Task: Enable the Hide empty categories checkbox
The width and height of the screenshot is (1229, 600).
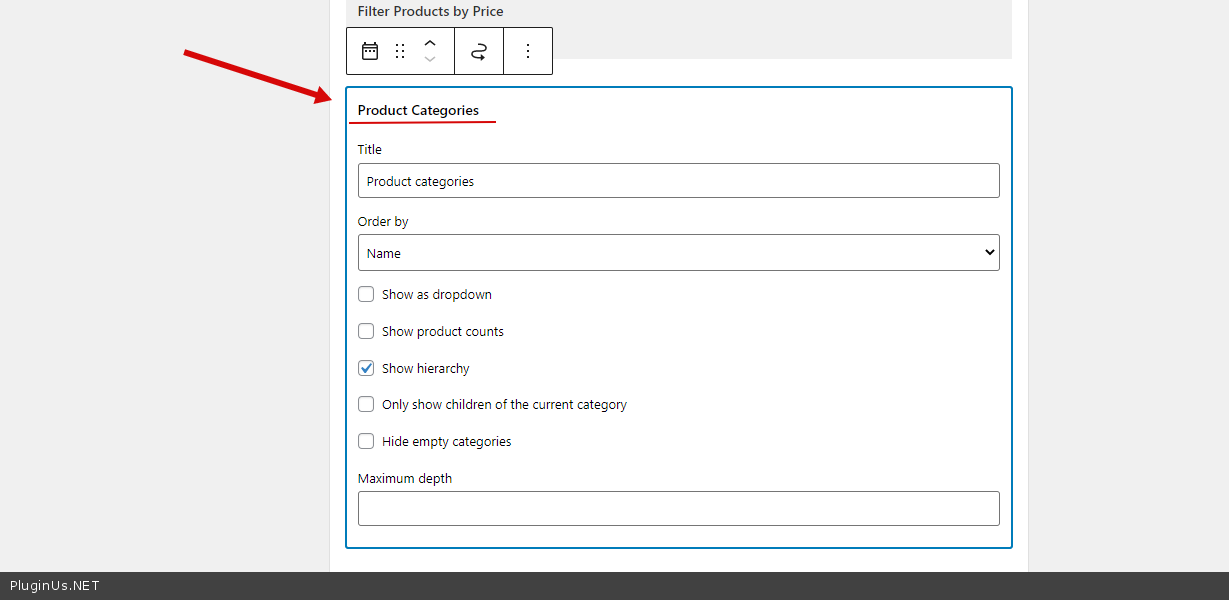Action: (x=366, y=441)
